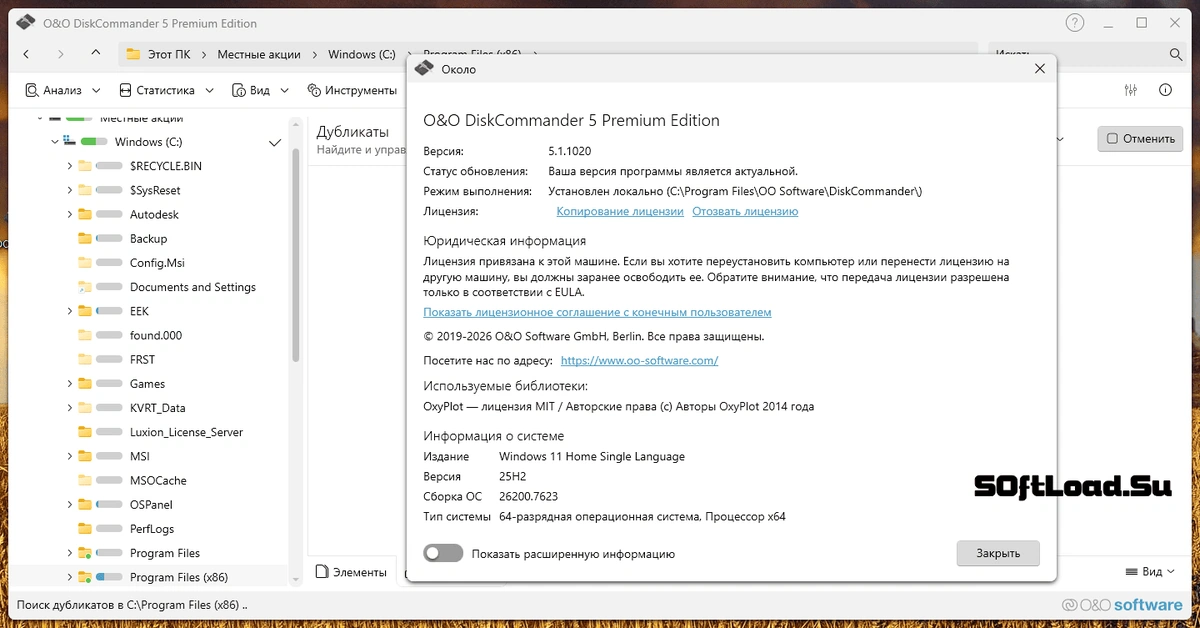Open the Анализ dropdown arrow

pyautogui.click(x=97, y=90)
